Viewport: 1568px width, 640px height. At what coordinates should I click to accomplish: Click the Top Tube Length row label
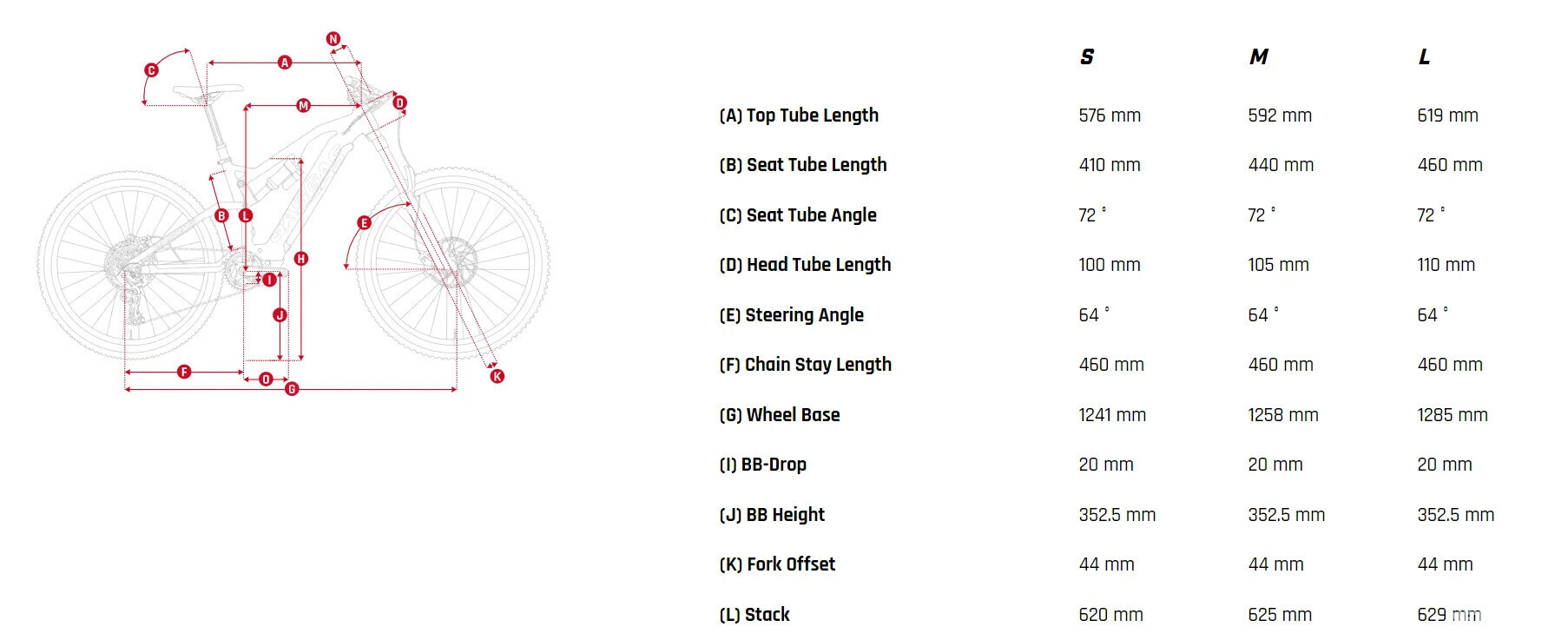point(799,115)
